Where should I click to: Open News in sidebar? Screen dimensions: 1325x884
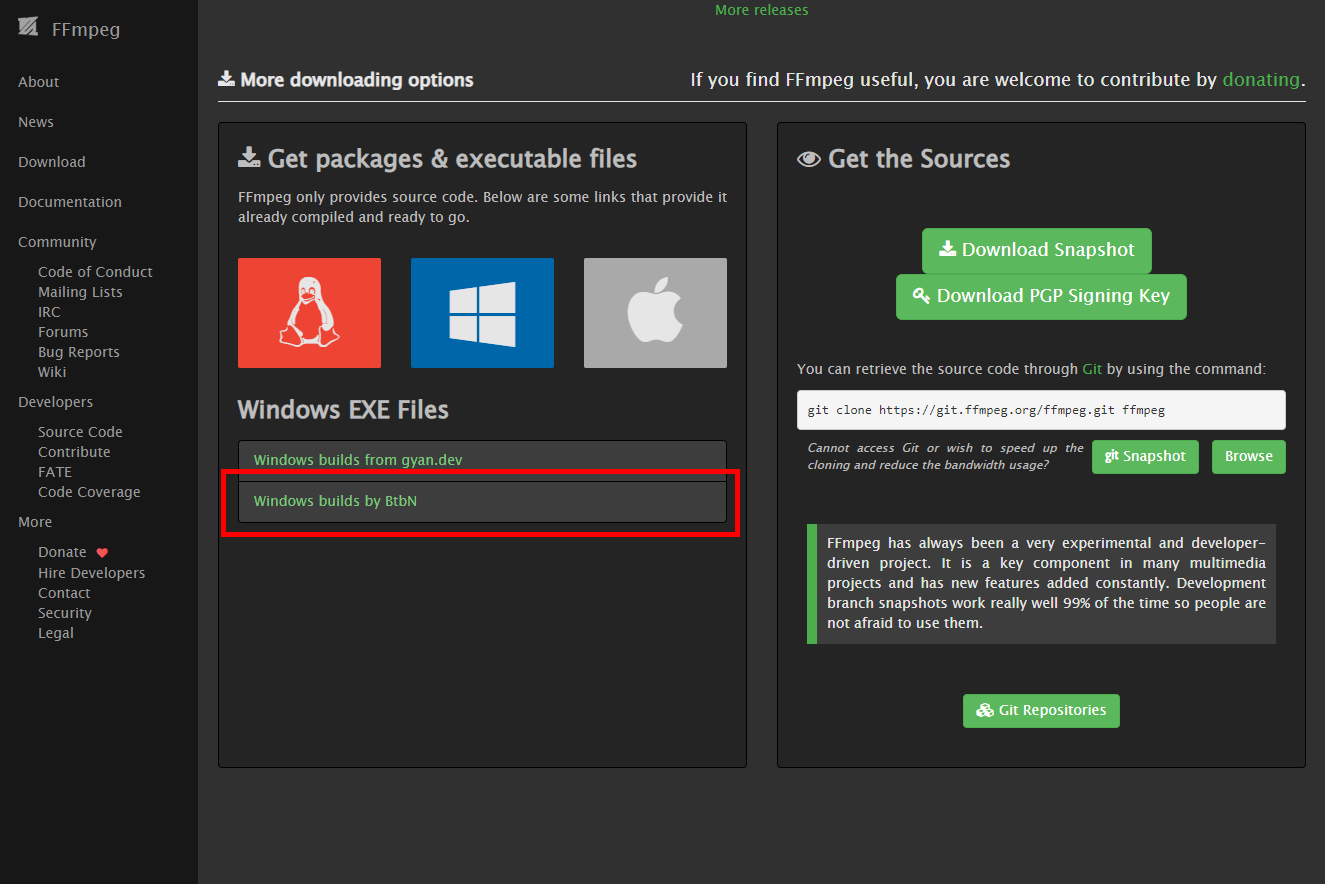click(36, 122)
